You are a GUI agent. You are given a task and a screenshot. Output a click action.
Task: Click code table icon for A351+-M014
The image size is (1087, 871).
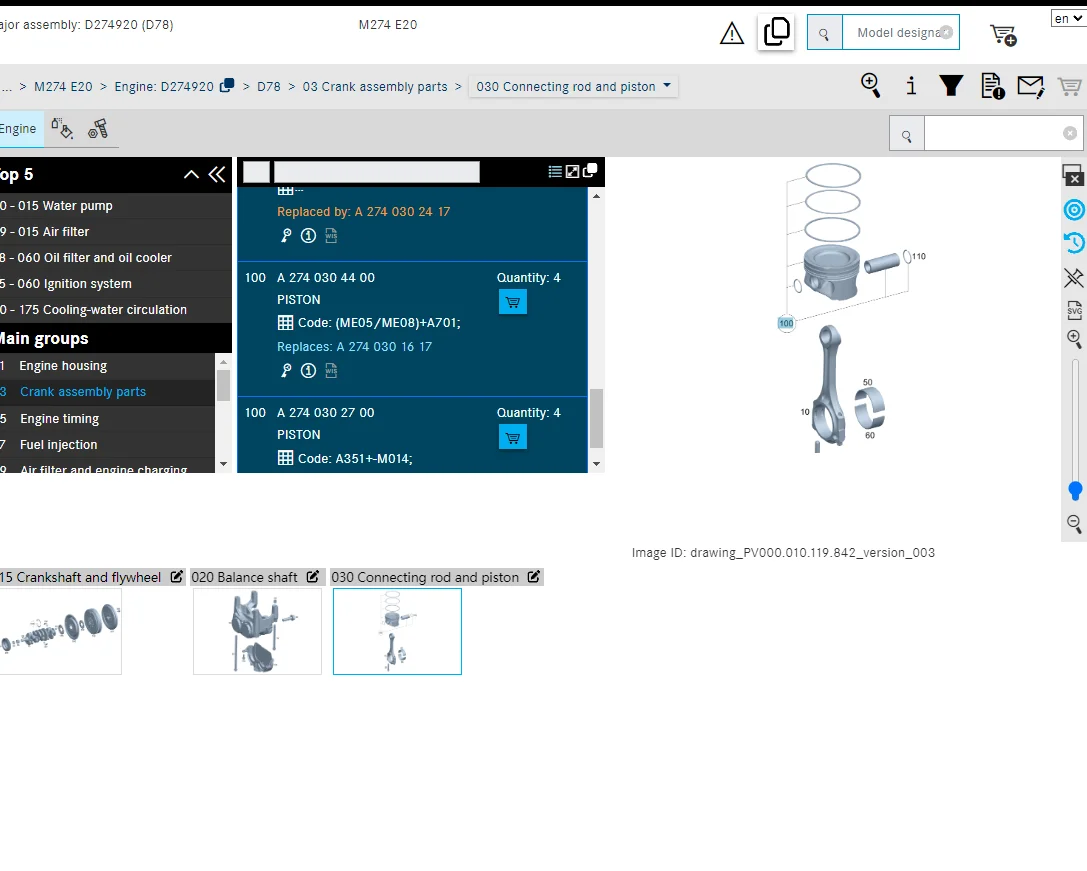click(x=286, y=458)
